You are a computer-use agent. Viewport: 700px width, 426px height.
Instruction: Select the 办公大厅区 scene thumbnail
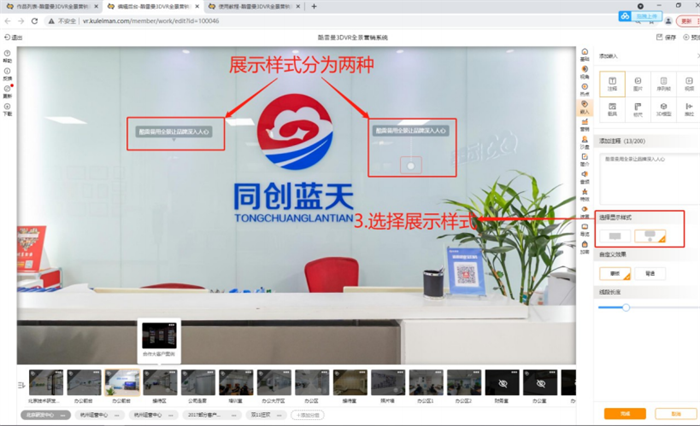(274, 383)
